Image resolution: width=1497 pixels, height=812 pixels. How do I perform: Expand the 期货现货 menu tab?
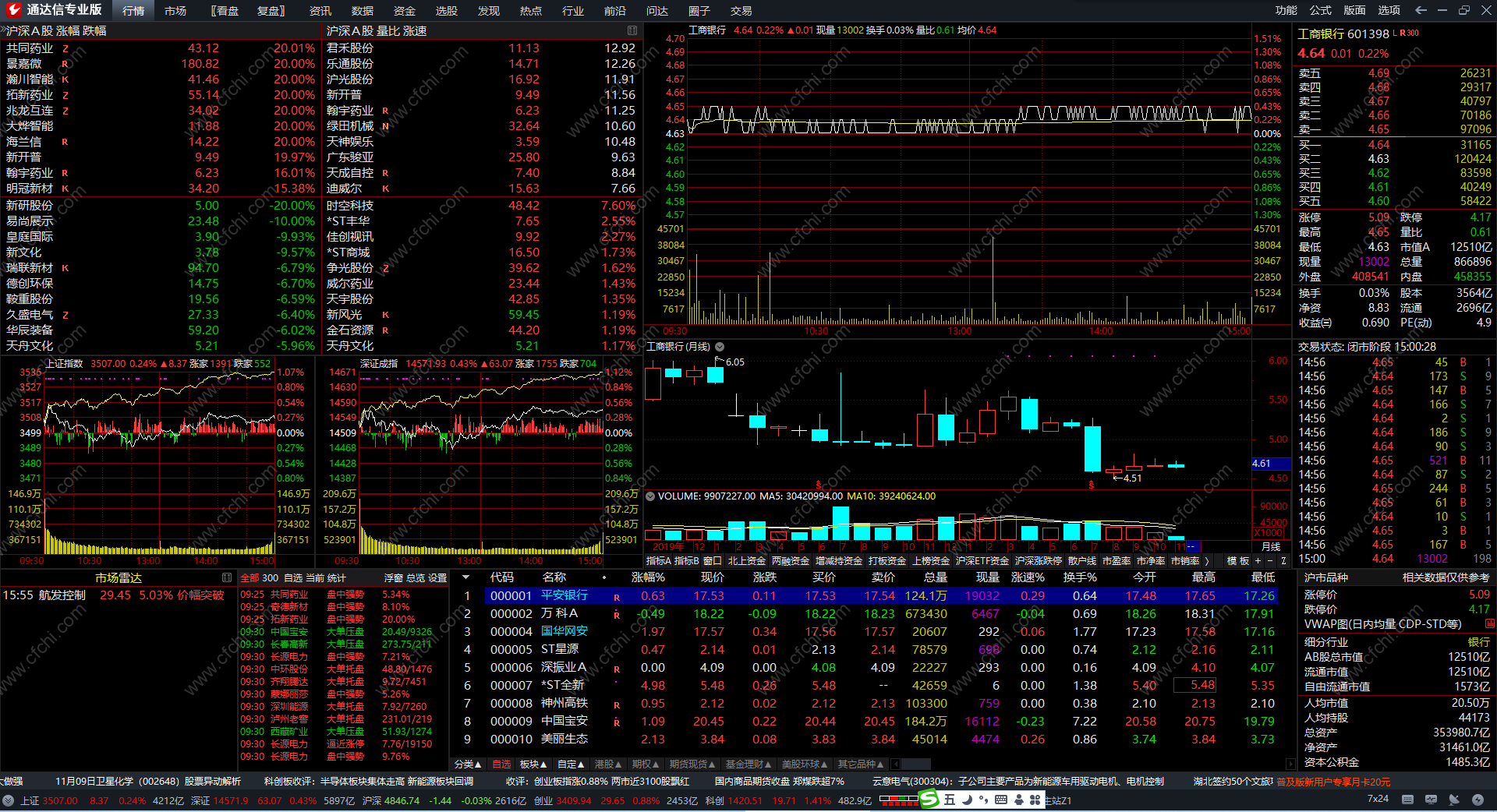point(692,764)
